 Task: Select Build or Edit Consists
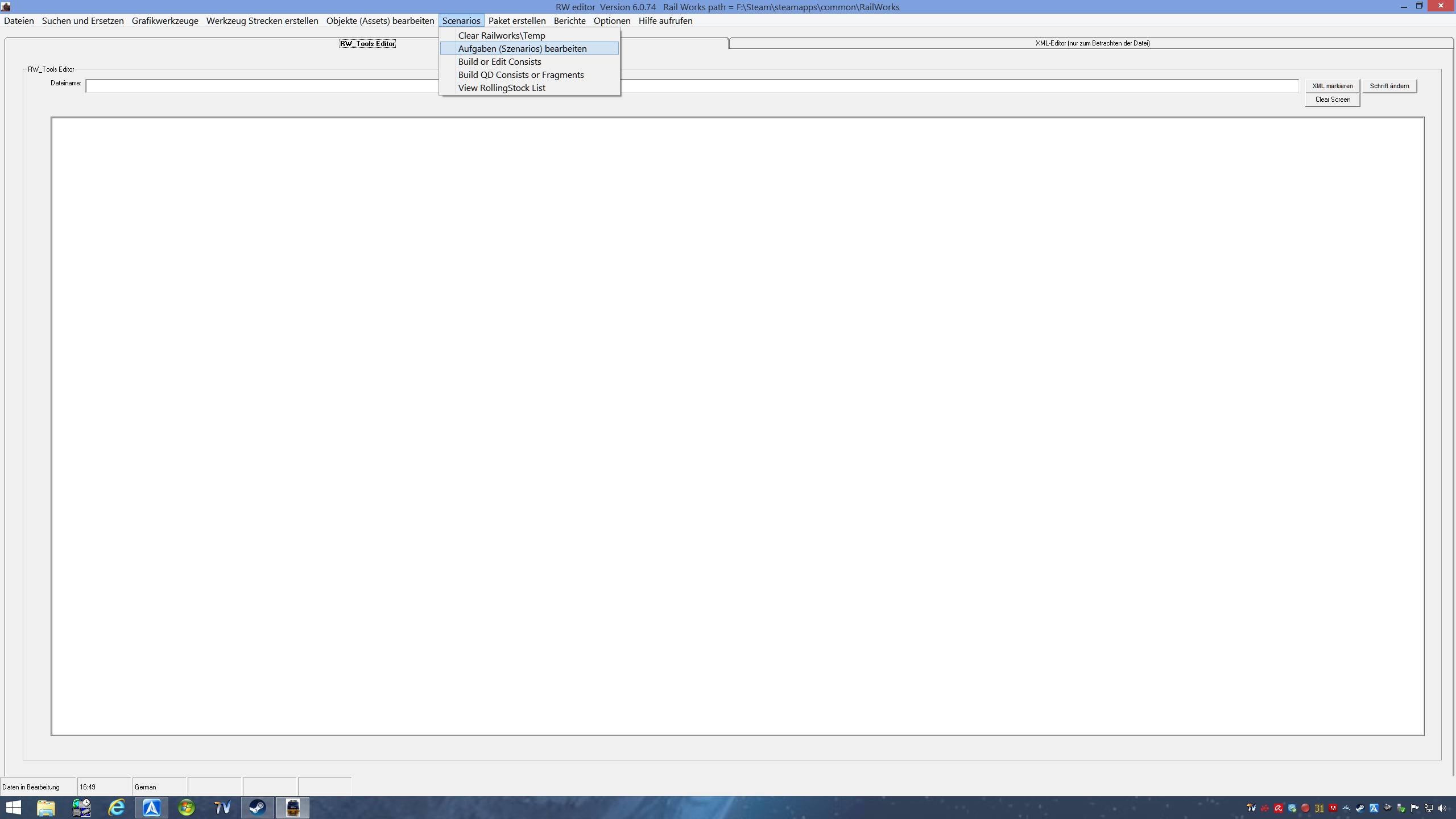pyautogui.click(x=499, y=61)
